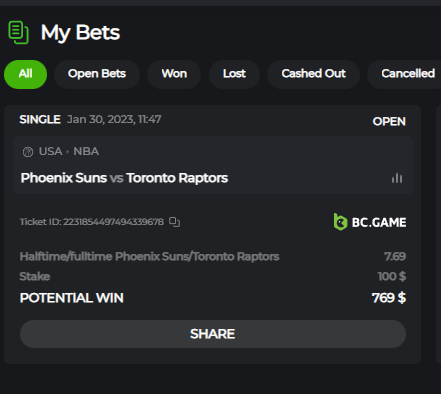Select the All filter tab
Screen dimensions: 441x394
pyautogui.click(x=25, y=74)
